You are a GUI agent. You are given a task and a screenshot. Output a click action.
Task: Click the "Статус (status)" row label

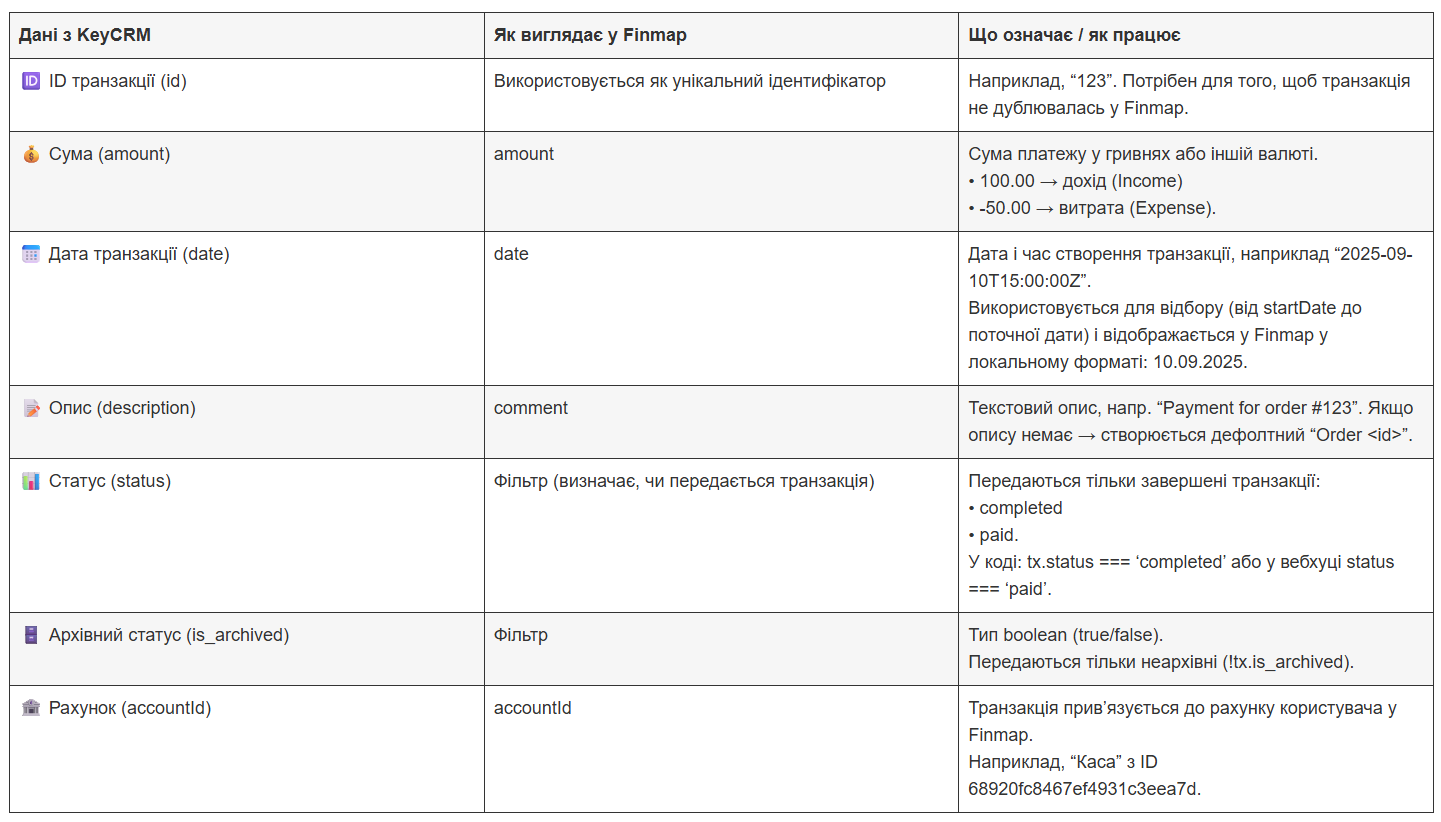click(110, 481)
